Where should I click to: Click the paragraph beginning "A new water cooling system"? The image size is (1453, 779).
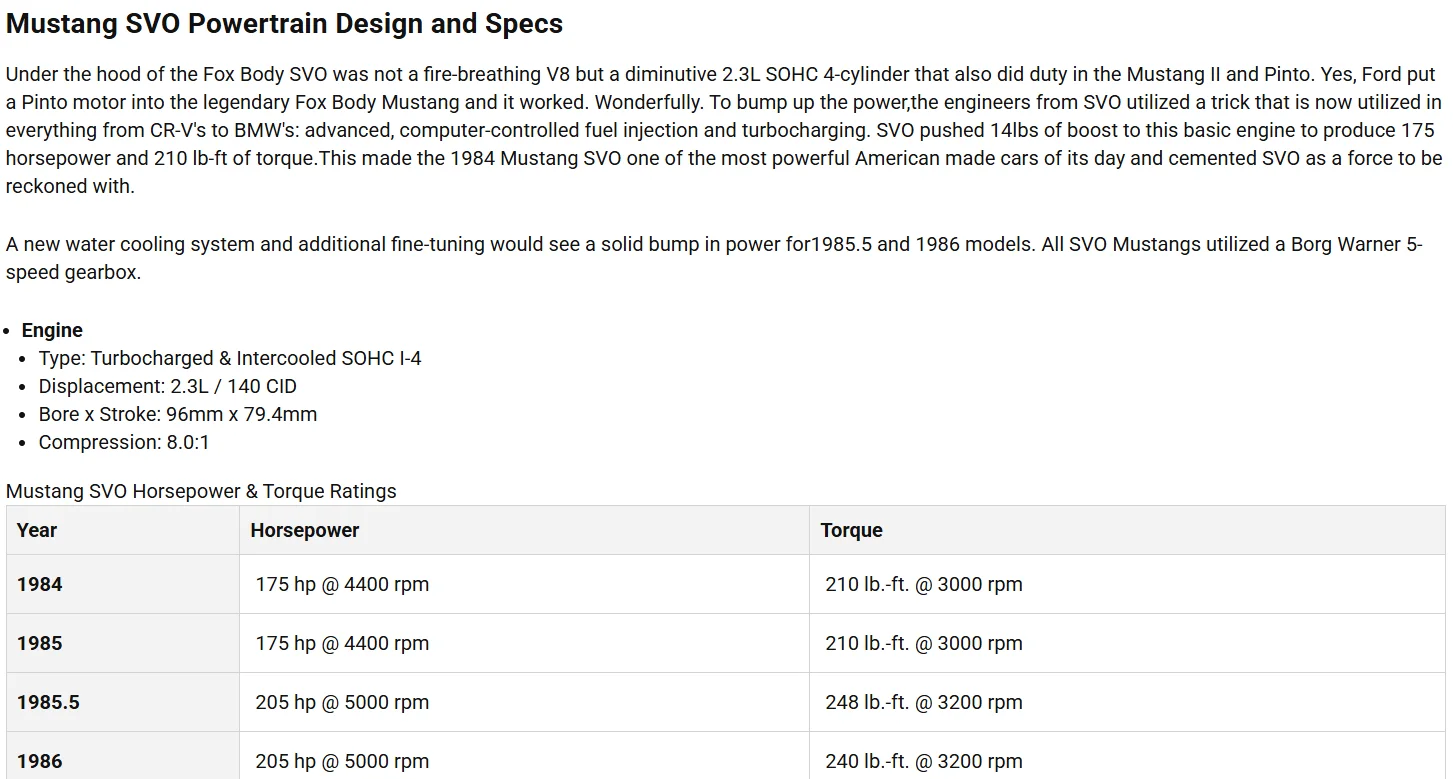[714, 258]
